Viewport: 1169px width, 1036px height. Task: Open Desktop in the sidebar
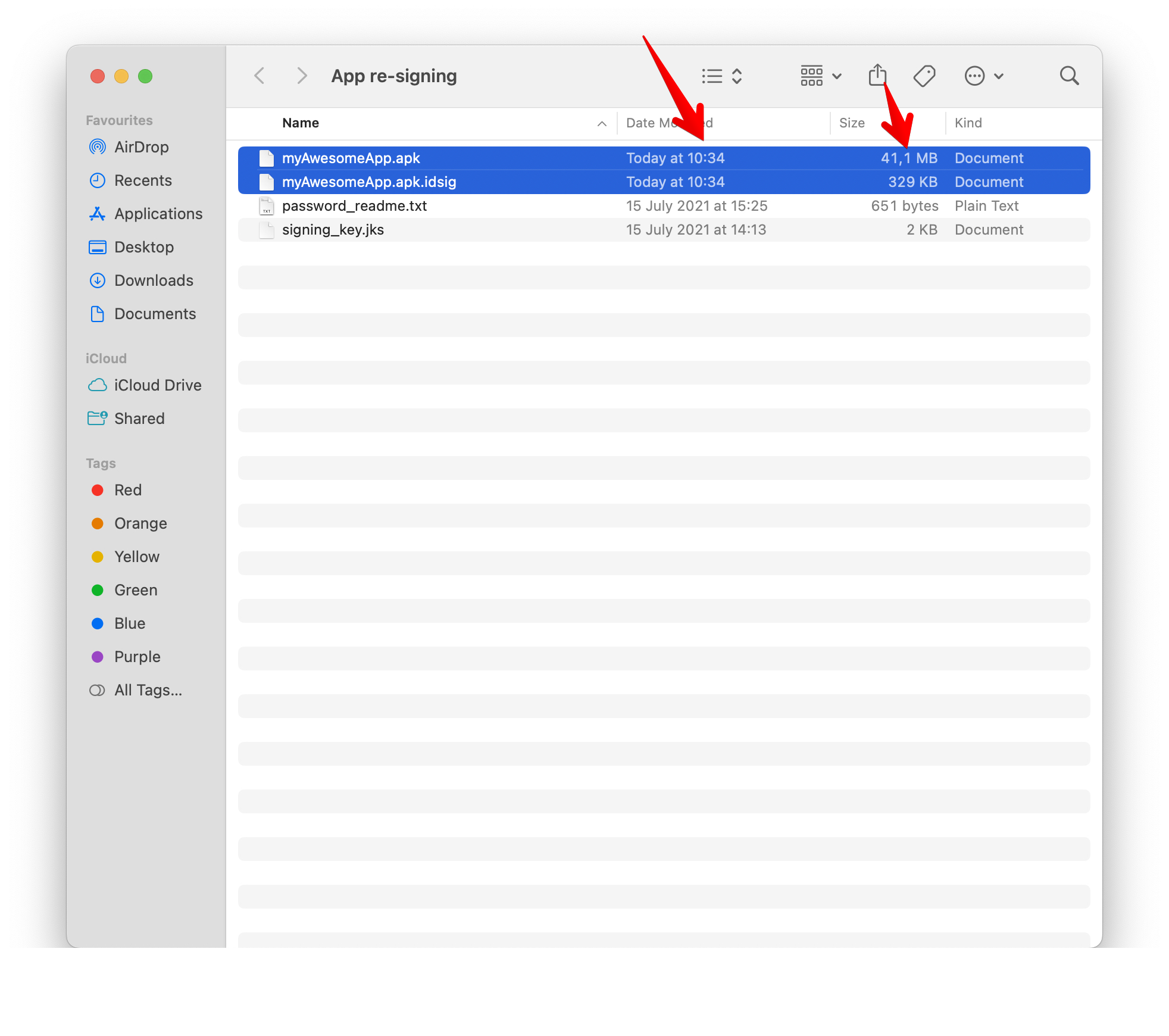(x=144, y=247)
